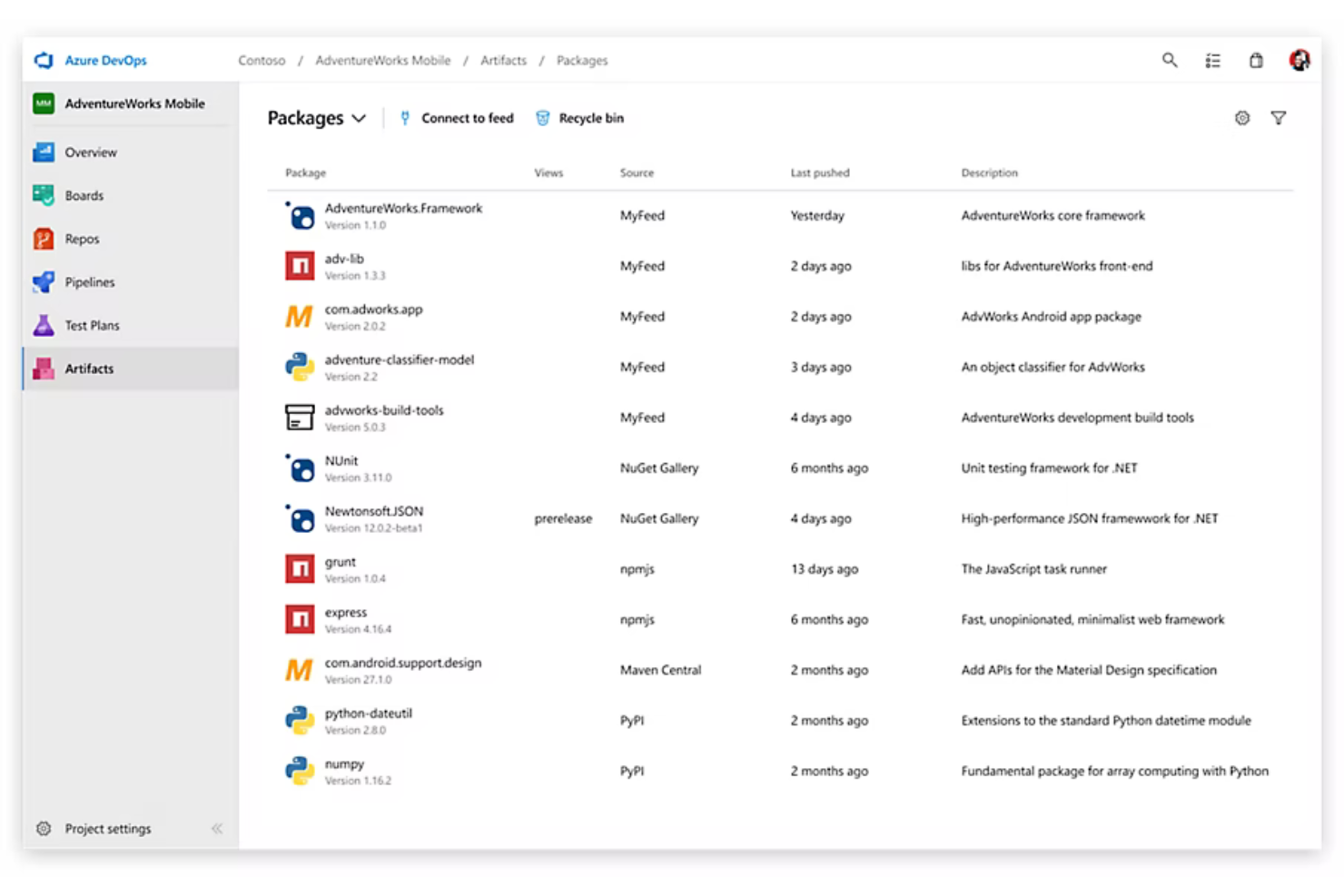Image resolution: width=1344 pixels, height=896 pixels.
Task: Open advworks-build-tools package name
Action: pos(384,410)
